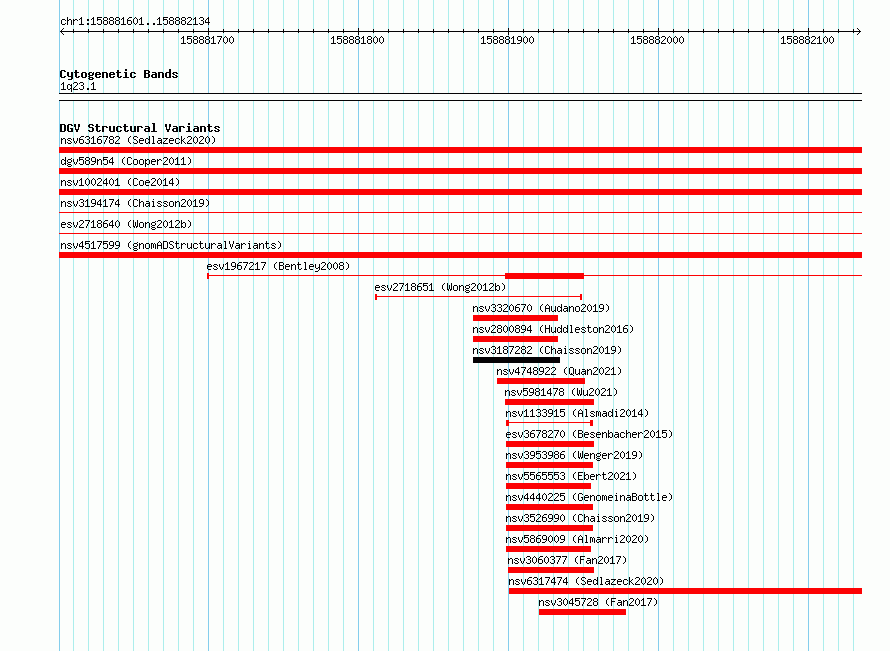The height and width of the screenshot is (651, 890).
Task: Select nsv1133915 (Alsmadi2014) label
Action: click(577, 413)
